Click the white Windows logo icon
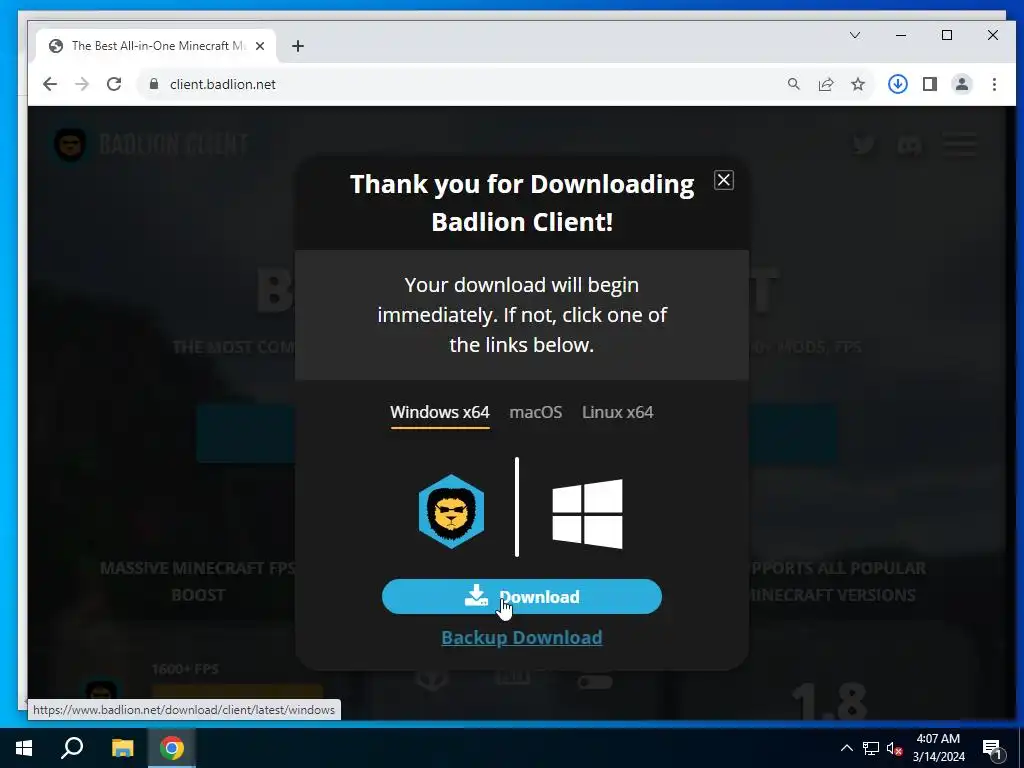 pyautogui.click(x=587, y=513)
